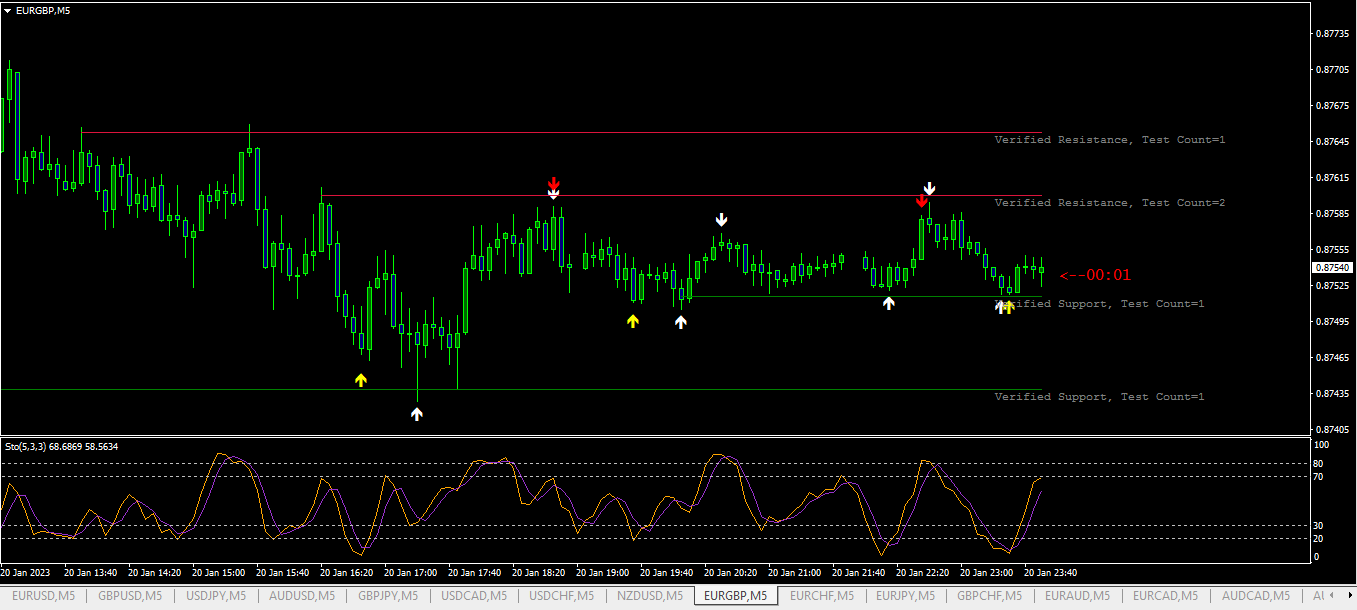Viewport: 1357px width, 610px height.
Task: Click the 0.87615 price scale value
Action: (1332, 178)
